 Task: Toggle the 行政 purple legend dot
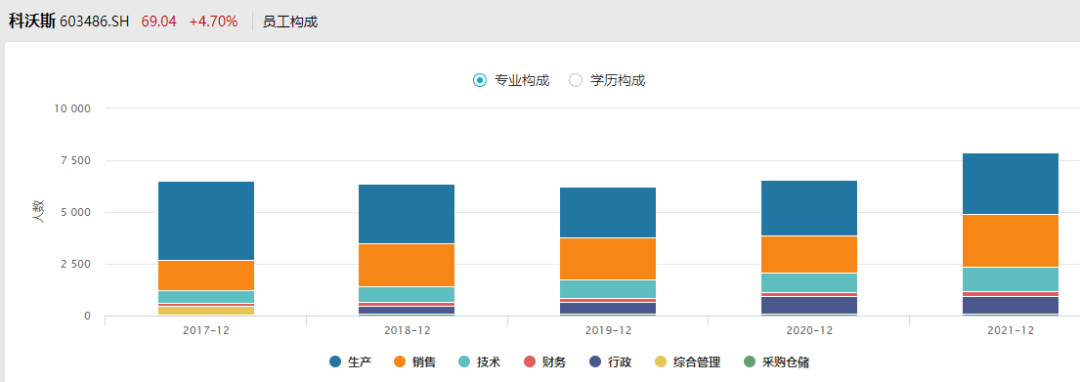pos(594,361)
